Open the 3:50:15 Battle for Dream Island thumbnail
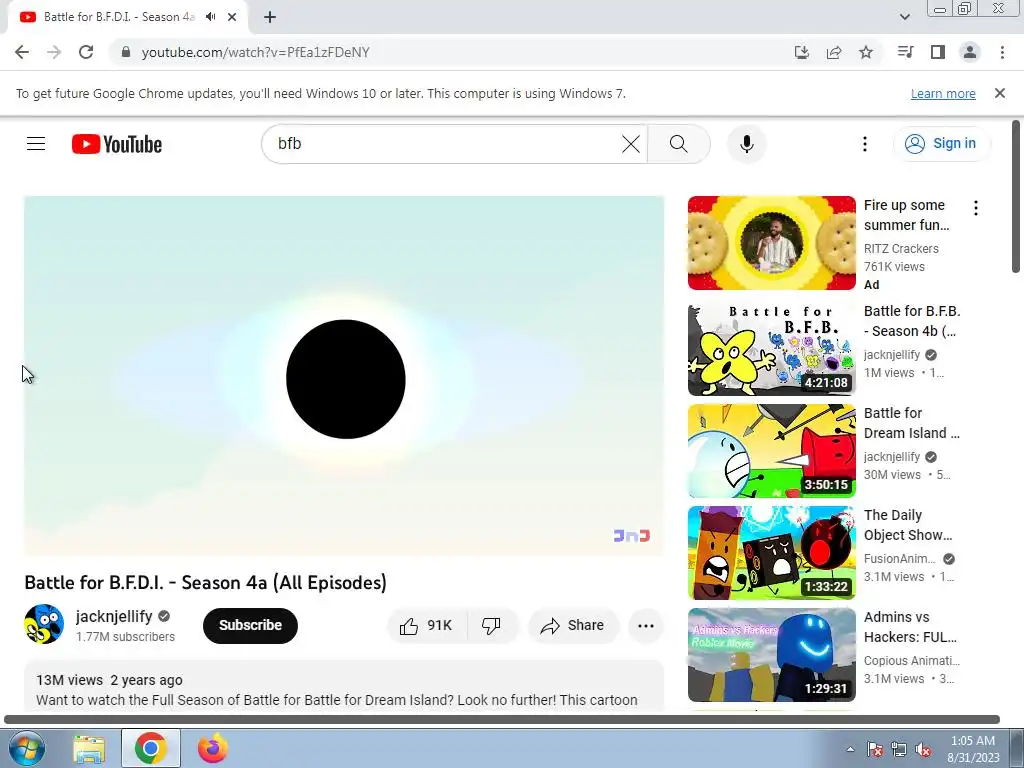Screen dimensions: 1024x768 771,451
